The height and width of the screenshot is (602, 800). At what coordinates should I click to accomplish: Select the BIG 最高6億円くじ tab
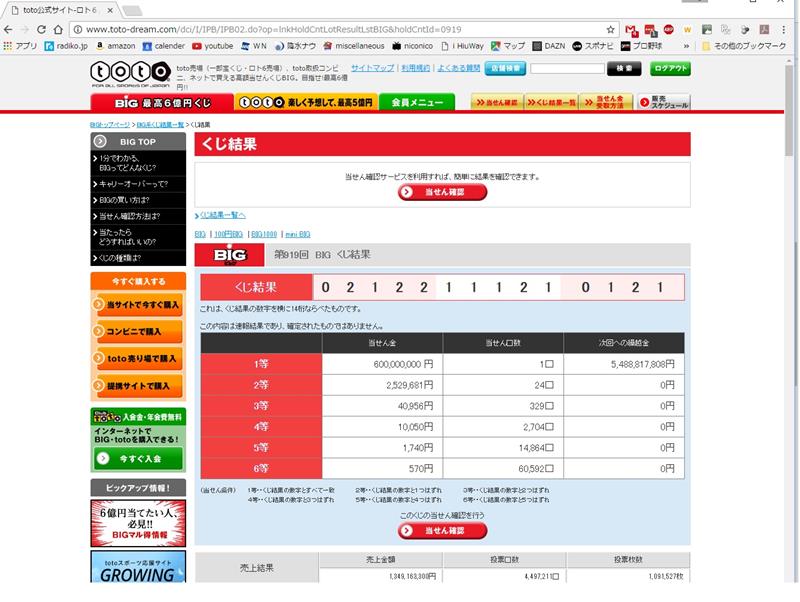point(162,103)
